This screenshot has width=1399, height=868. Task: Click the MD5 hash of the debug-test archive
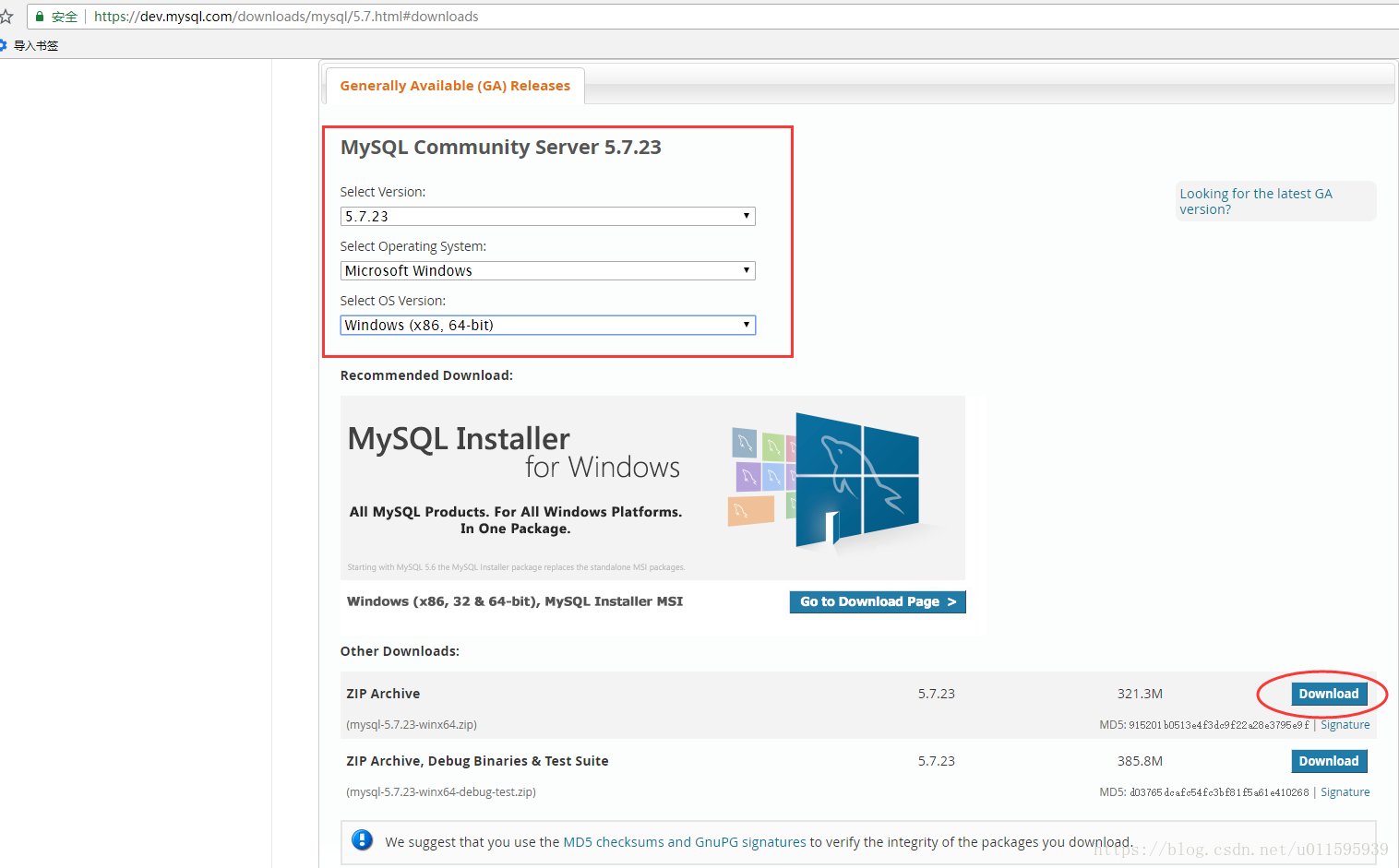(x=1218, y=792)
